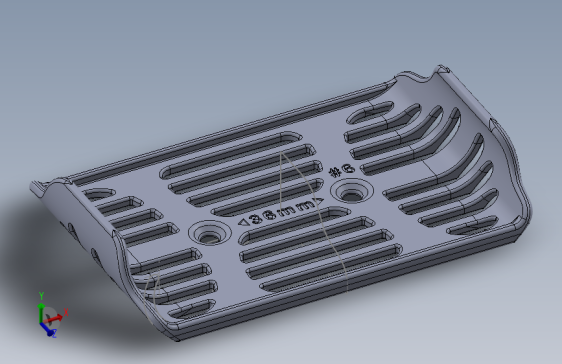Select the countersunk hole below the #6 marking
This screenshot has height=364, width=562.
[351, 191]
